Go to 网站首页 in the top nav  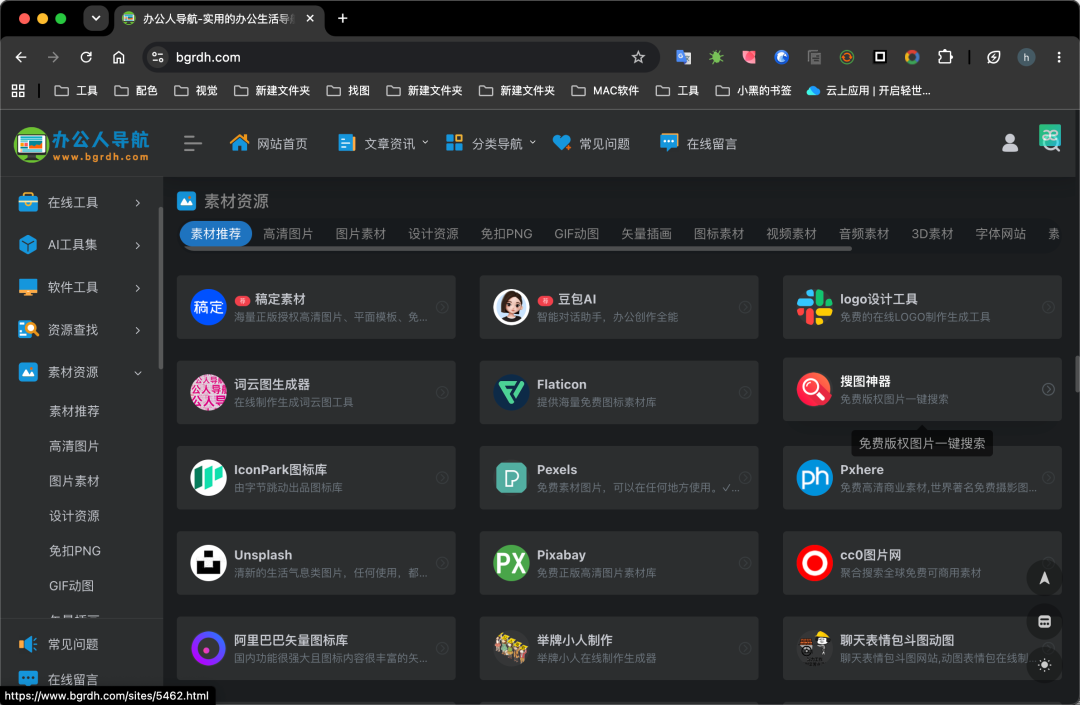269,143
